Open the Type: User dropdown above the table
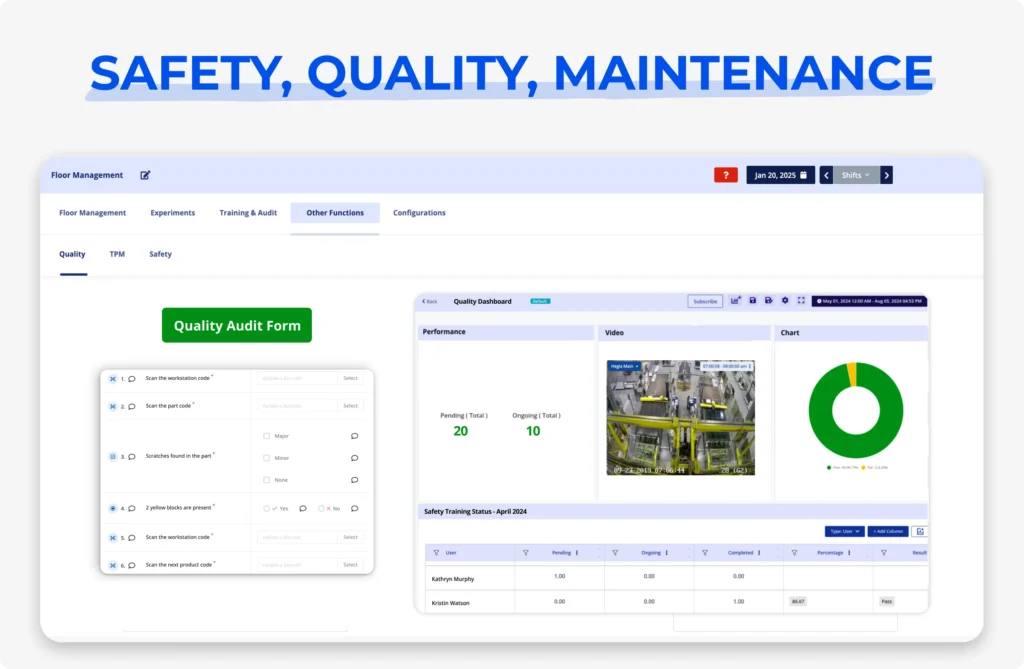Viewport: 1024px width, 669px height. click(x=844, y=532)
